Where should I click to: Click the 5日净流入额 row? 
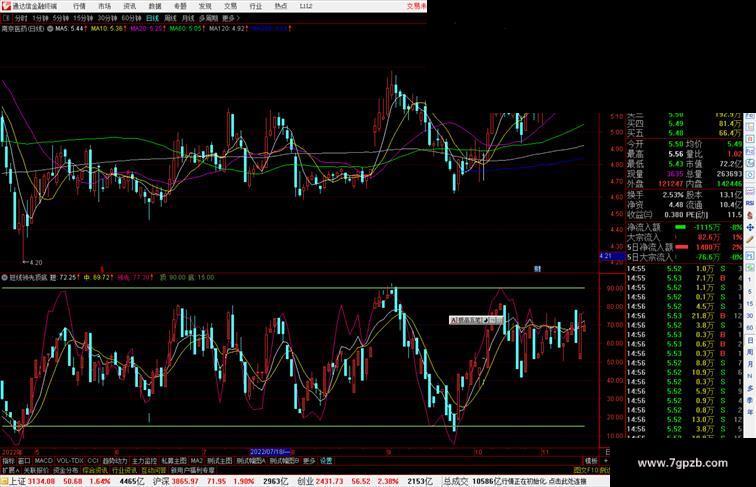(x=685, y=247)
